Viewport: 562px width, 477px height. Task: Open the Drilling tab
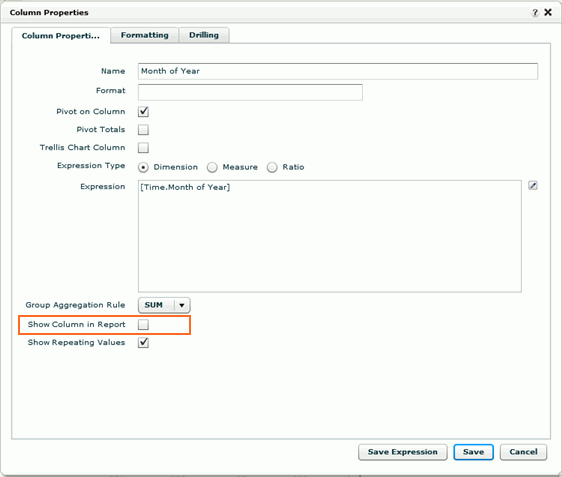coord(204,35)
